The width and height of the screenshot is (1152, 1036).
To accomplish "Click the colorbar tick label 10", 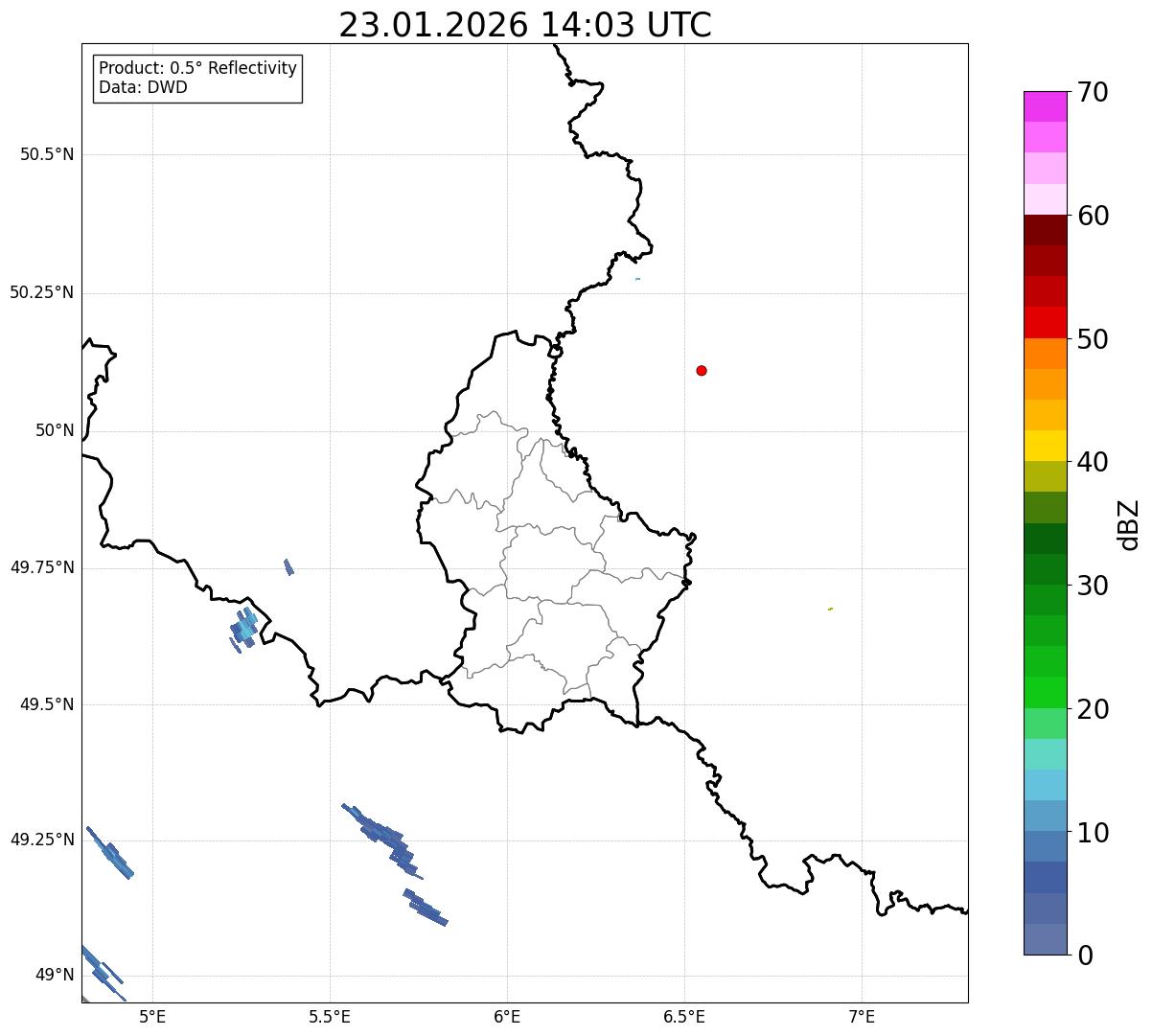I will pyautogui.click(x=1093, y=833).
